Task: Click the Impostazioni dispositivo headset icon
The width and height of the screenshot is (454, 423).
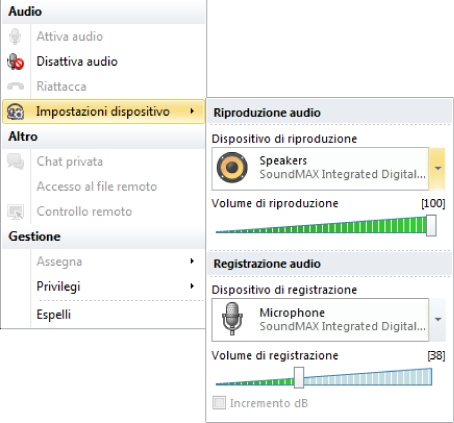Action: click(15, 112)
